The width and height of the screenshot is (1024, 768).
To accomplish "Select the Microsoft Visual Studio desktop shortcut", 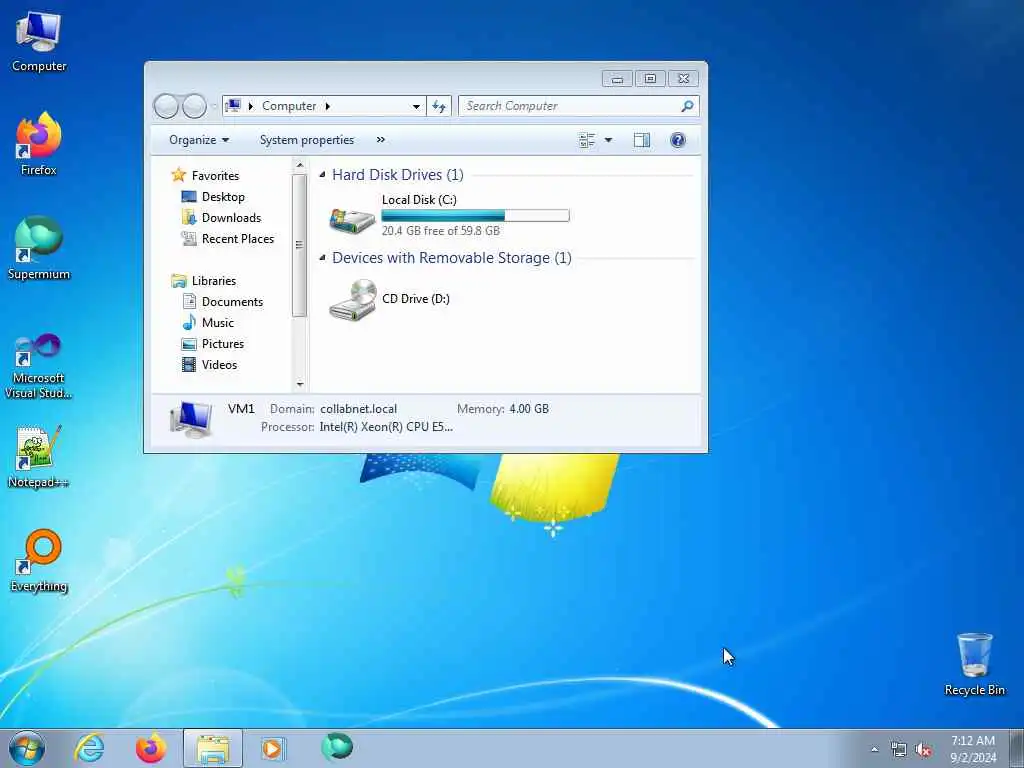I will pyautogui.click(x=39, y=366).
